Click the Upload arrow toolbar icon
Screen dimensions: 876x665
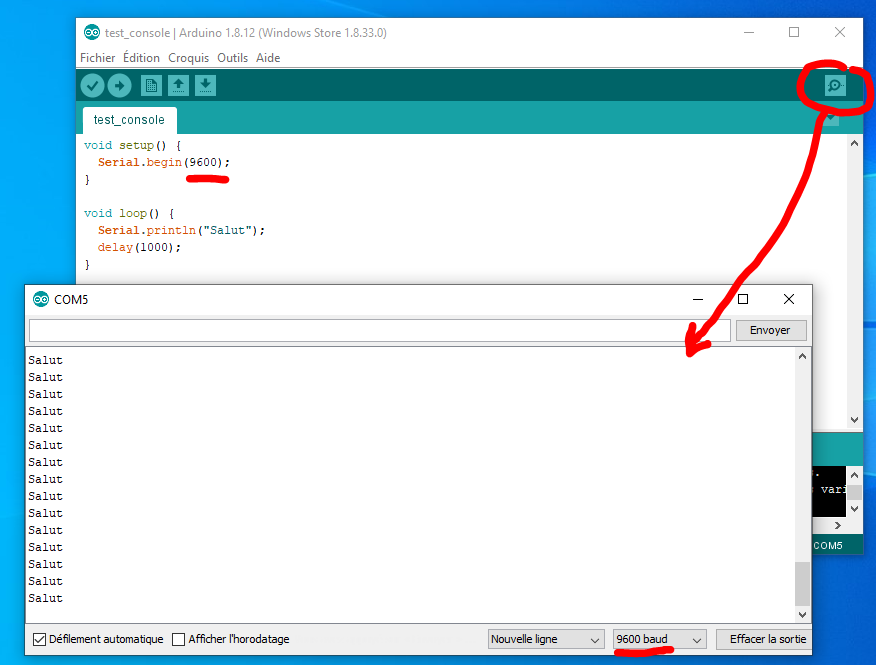point(120,86)
